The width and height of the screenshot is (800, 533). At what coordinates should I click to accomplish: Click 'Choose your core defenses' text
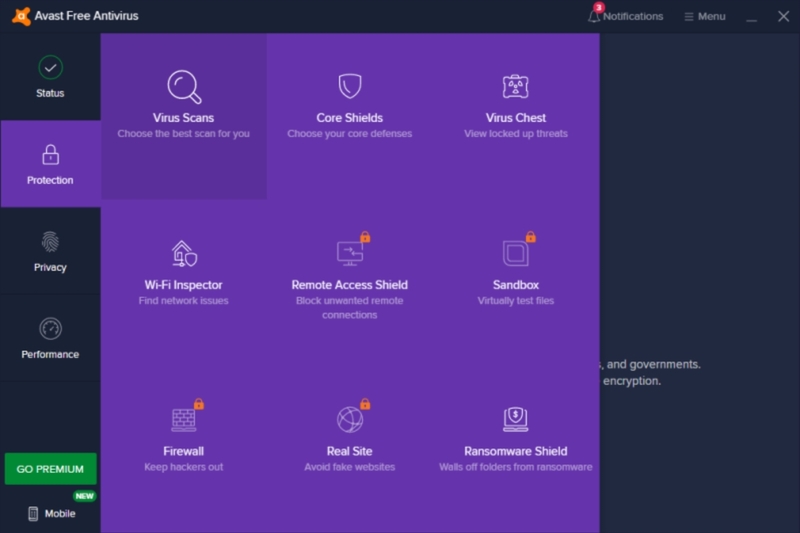pos(349,134)
